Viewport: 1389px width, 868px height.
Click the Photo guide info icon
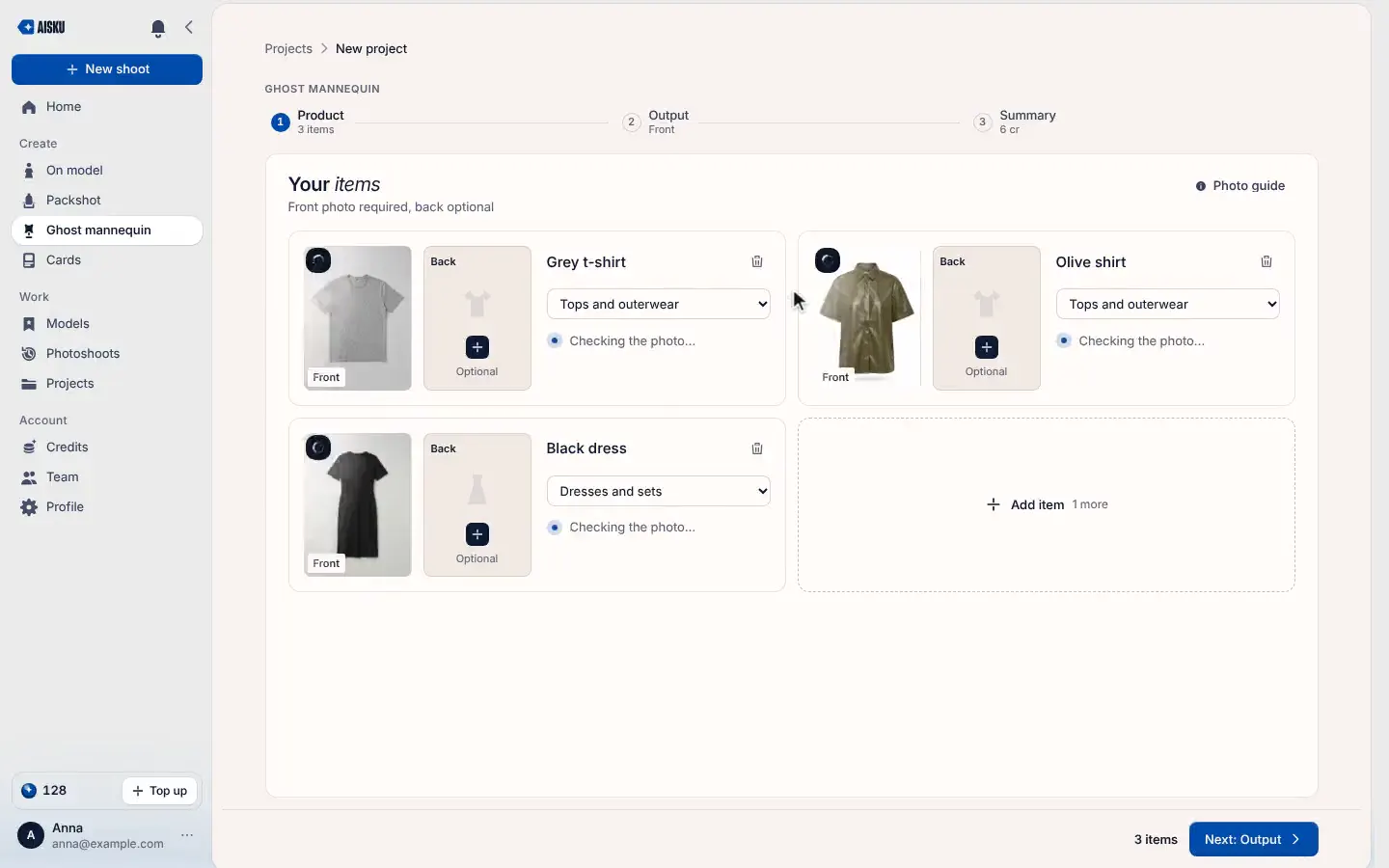(x=1201, y=186)
